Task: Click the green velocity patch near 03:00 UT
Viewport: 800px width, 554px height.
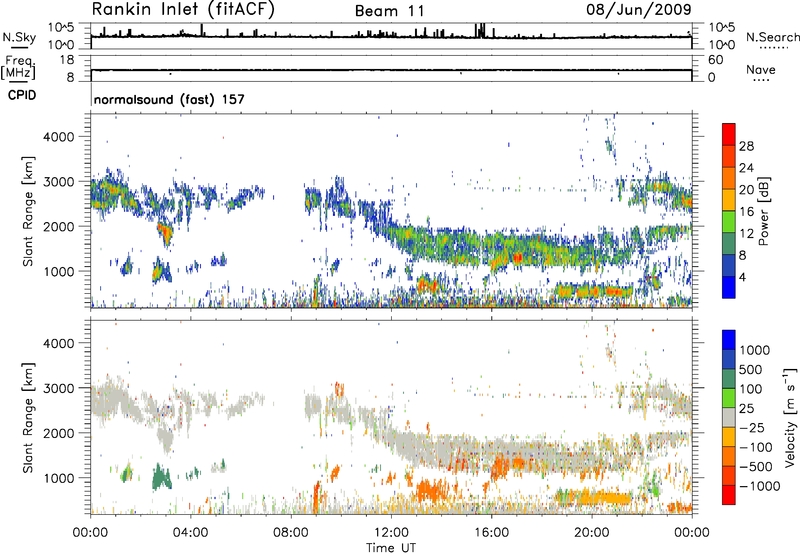Action: coord(162,477)
